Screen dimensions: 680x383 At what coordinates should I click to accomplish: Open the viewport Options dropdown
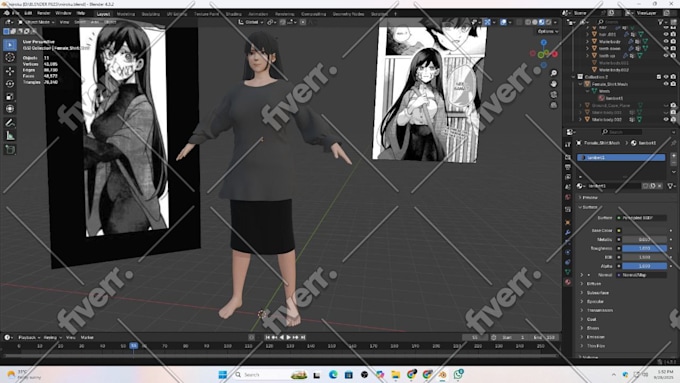[x=548, y=31]
